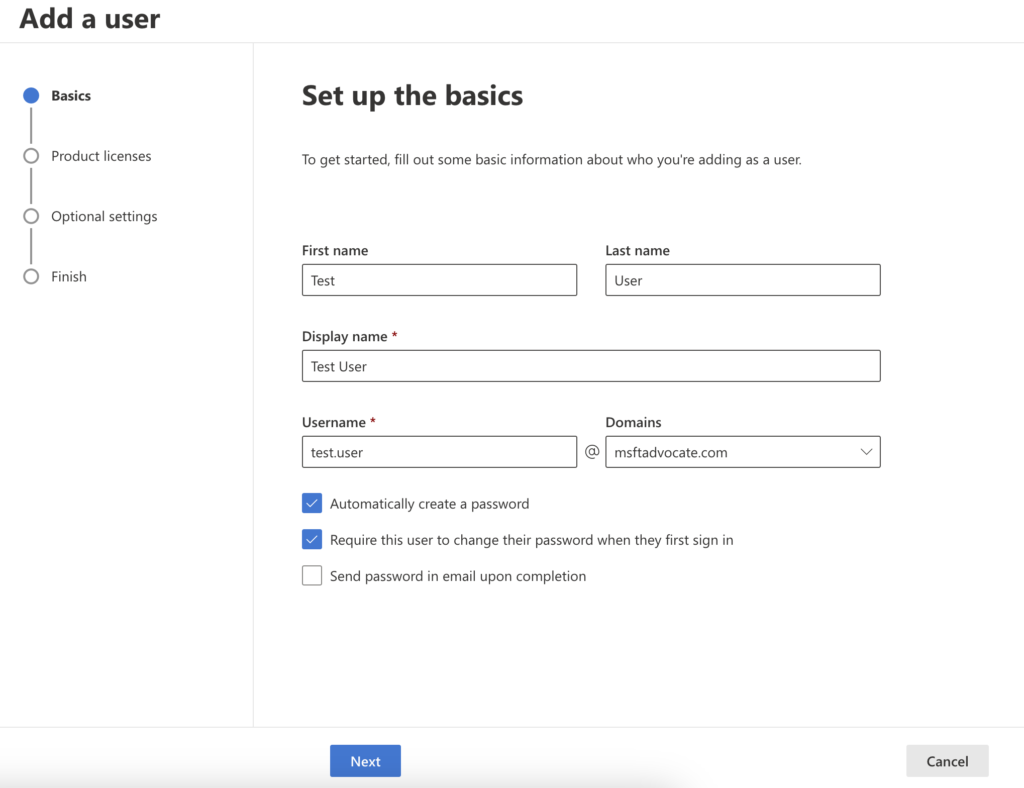Click the Product licenses step circle
The width and height of the screenshot is (1024, 788).
[x=31, y=156]
